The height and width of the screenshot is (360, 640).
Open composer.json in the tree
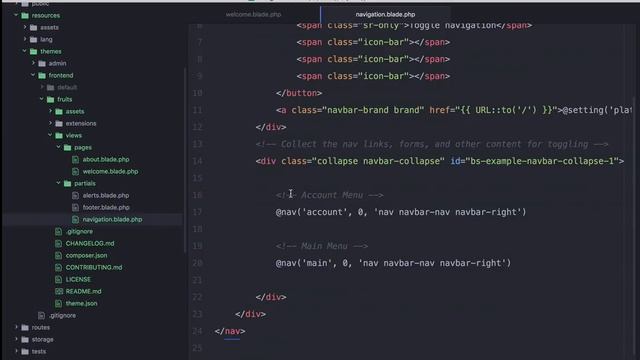(x=86, y=255)
